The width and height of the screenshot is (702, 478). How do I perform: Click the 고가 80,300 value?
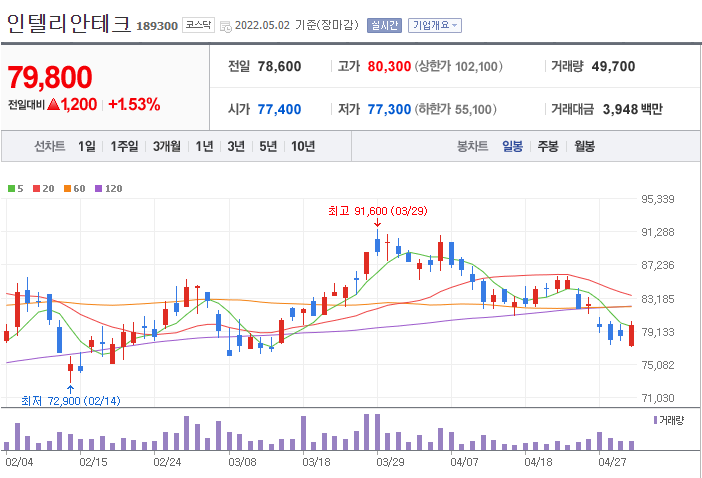tap(389, 66)
